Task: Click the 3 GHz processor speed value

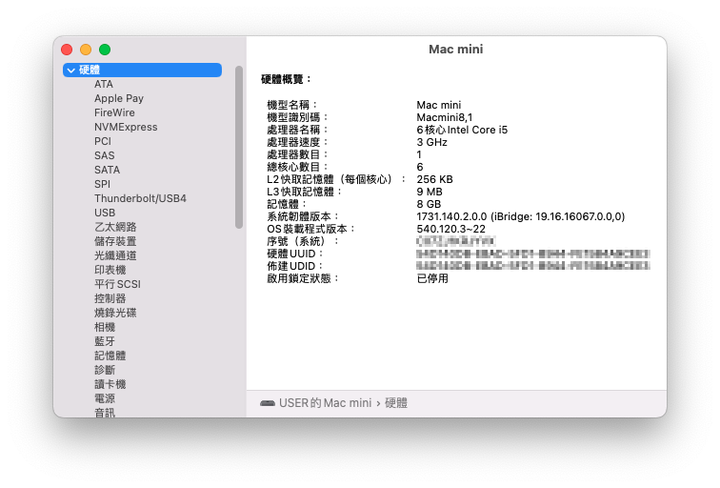Action: (x=432, y=142)
